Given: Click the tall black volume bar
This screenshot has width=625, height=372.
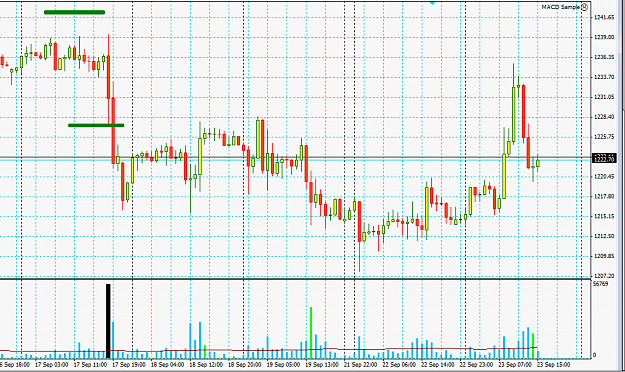Looking at the screenshot, I should 108,321.
